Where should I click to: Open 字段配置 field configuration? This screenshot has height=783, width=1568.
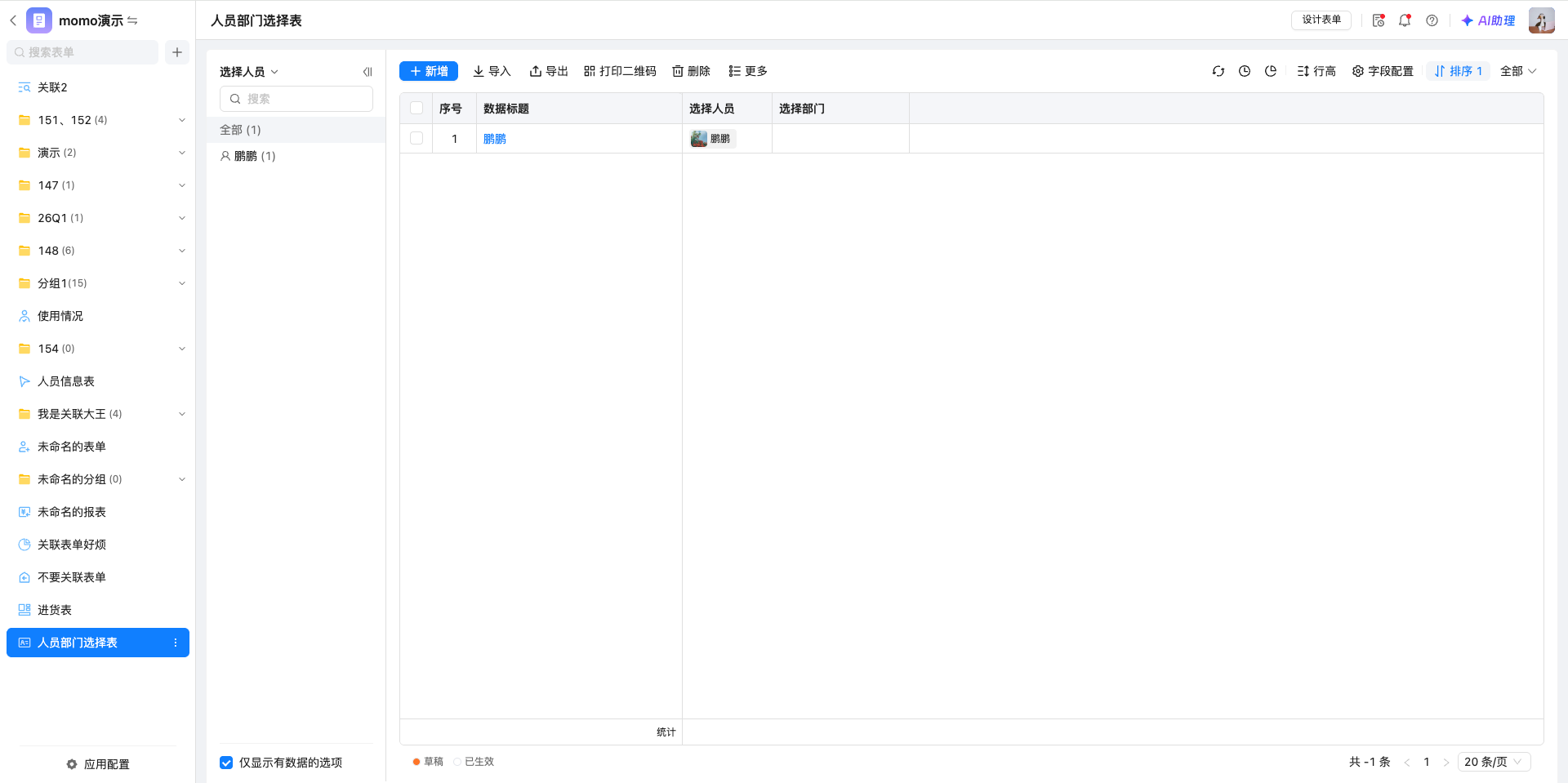tap(1383, 71)
